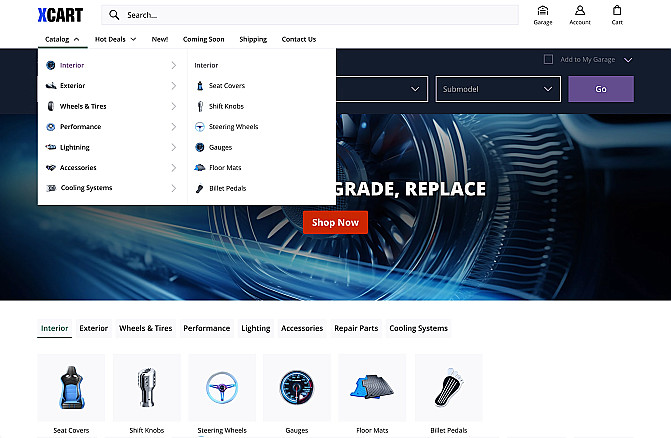Open the Gauges product thumbnail
Image resolution: width=671 pixels, height=438 pixels.
coord(297,388)
